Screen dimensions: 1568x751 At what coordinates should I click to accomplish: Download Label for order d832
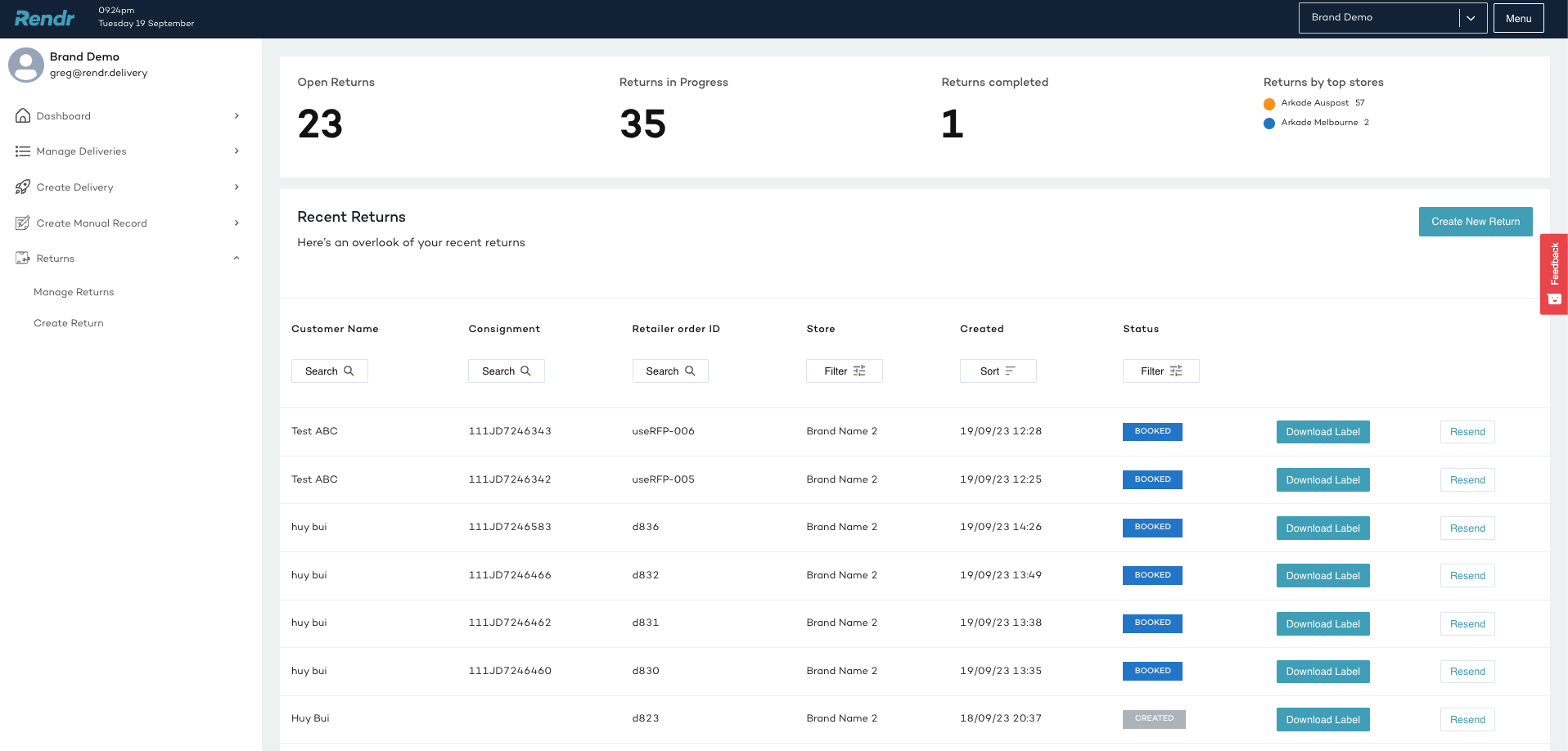pos(1323,576)
